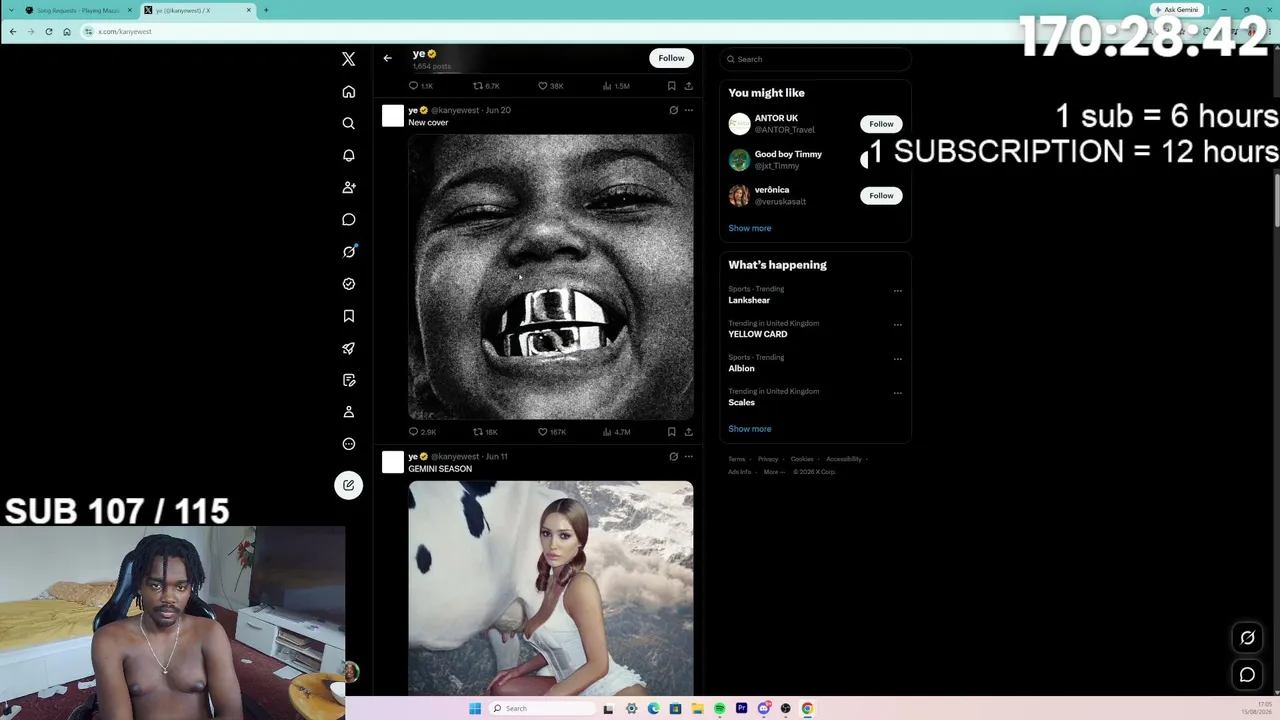Go to Home in X sidebar

pyautogui.click(x=348, y=92)
